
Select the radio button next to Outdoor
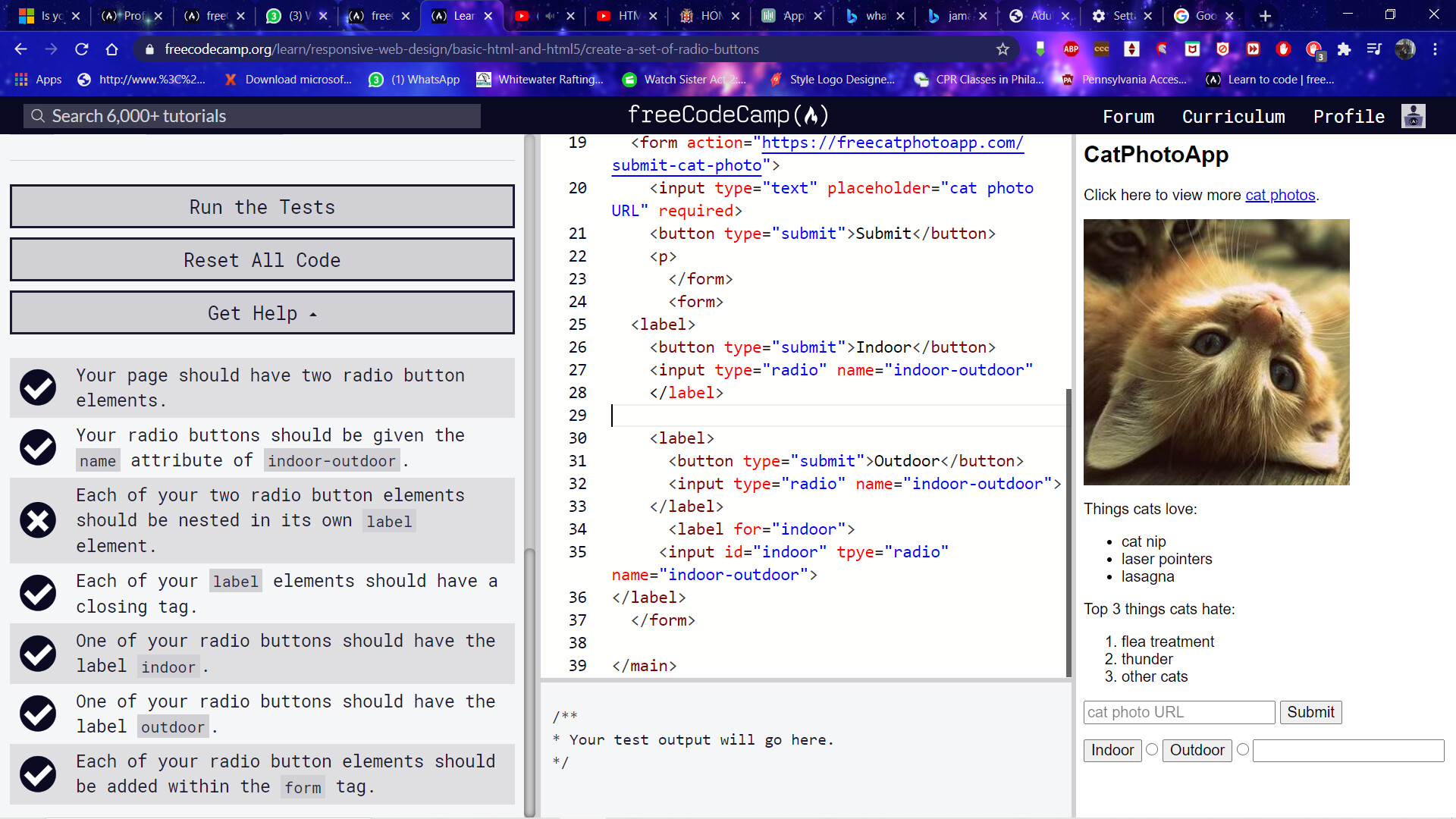pos(1243,749)
